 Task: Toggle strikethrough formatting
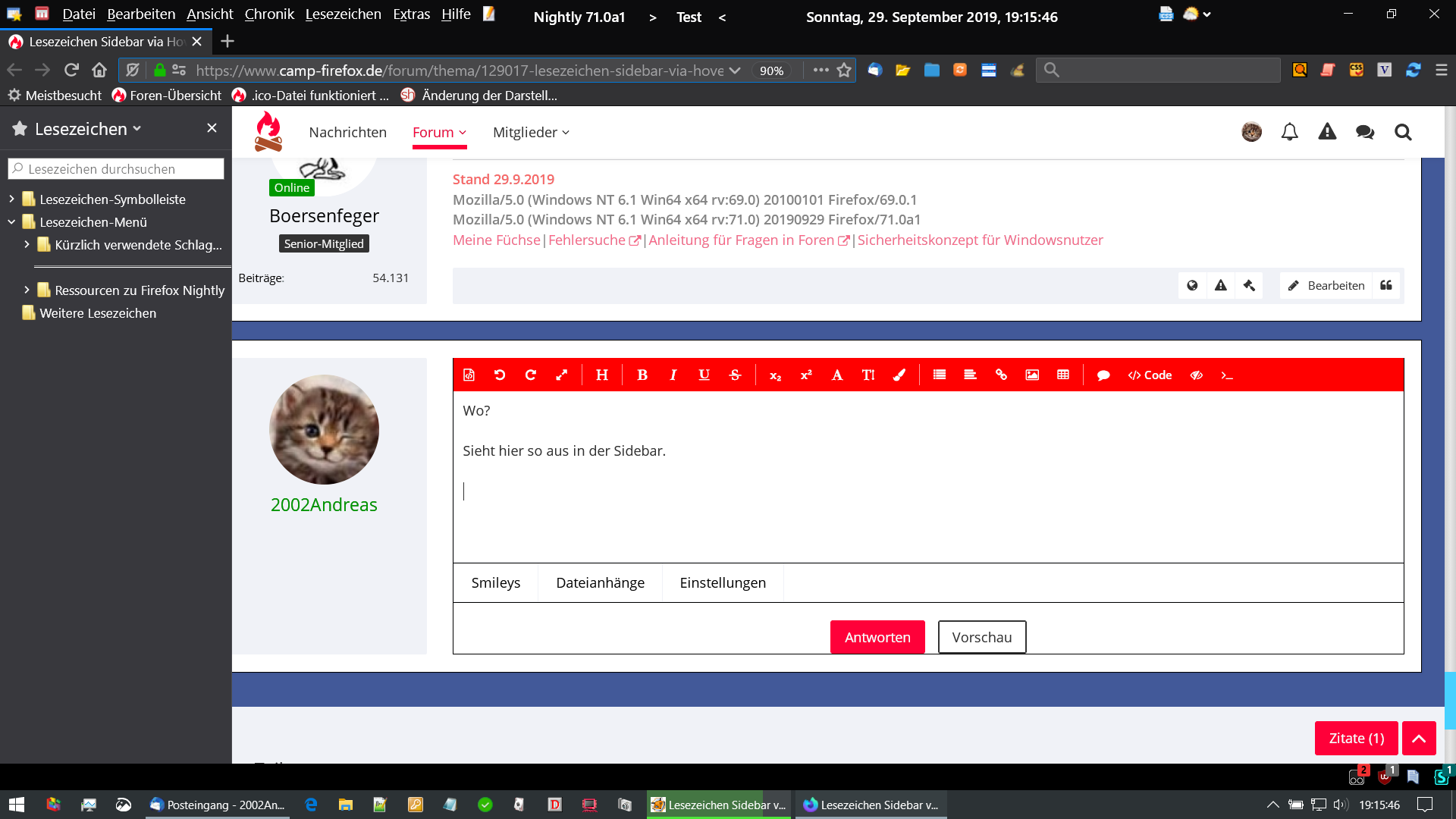(x=735, y=375)
